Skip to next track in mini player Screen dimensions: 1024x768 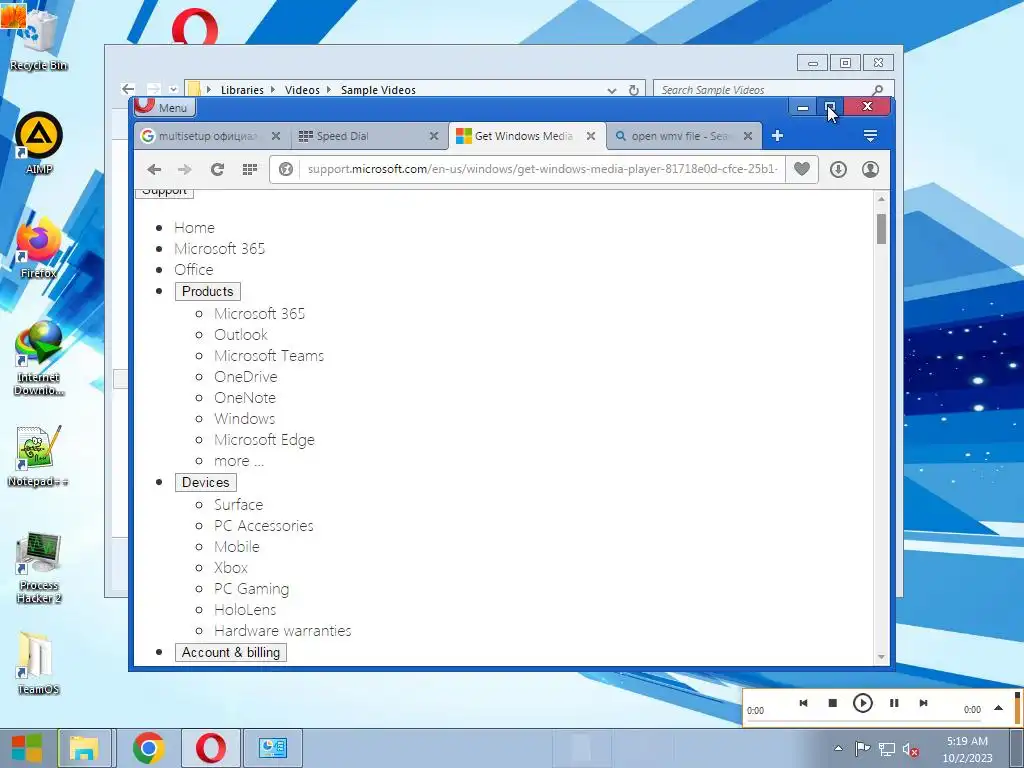click(x=923, y=703)
